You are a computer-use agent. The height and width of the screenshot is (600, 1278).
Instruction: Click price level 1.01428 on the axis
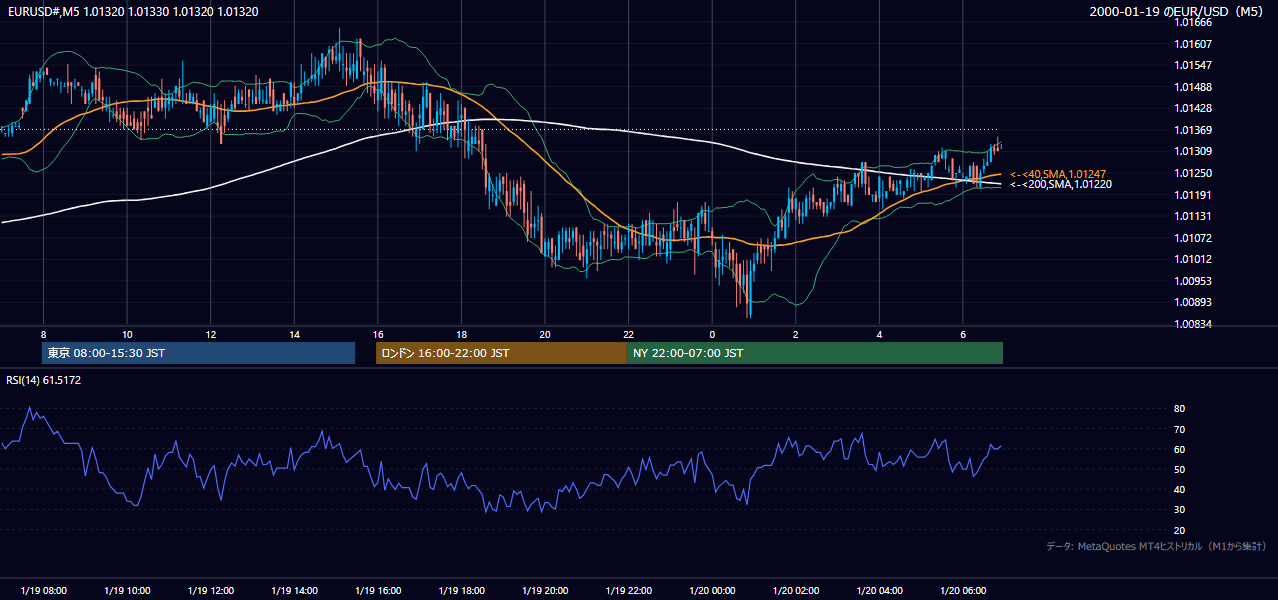[x=1193, y=108]
